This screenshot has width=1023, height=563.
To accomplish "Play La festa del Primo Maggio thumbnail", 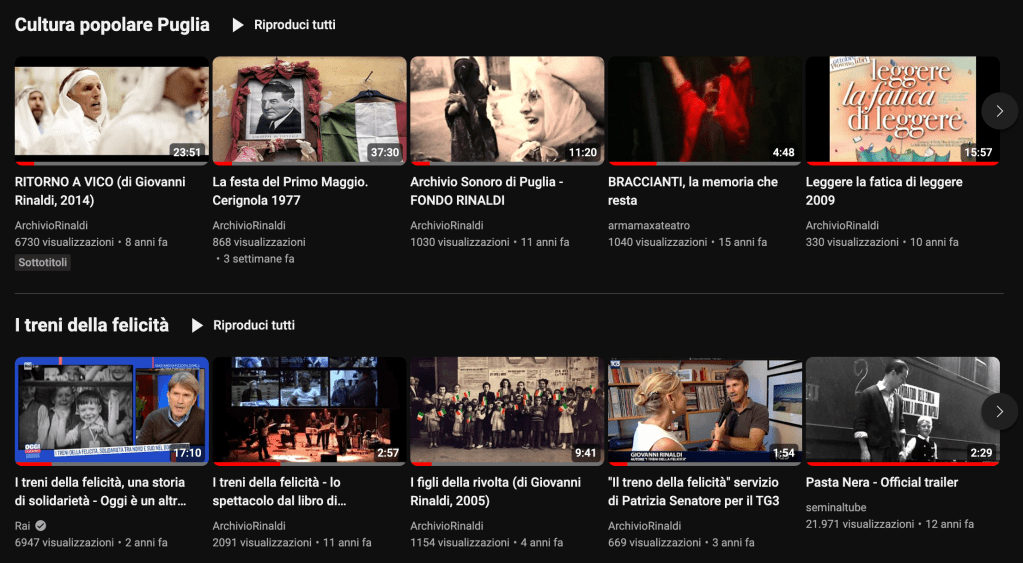I will tap(309, 109).
